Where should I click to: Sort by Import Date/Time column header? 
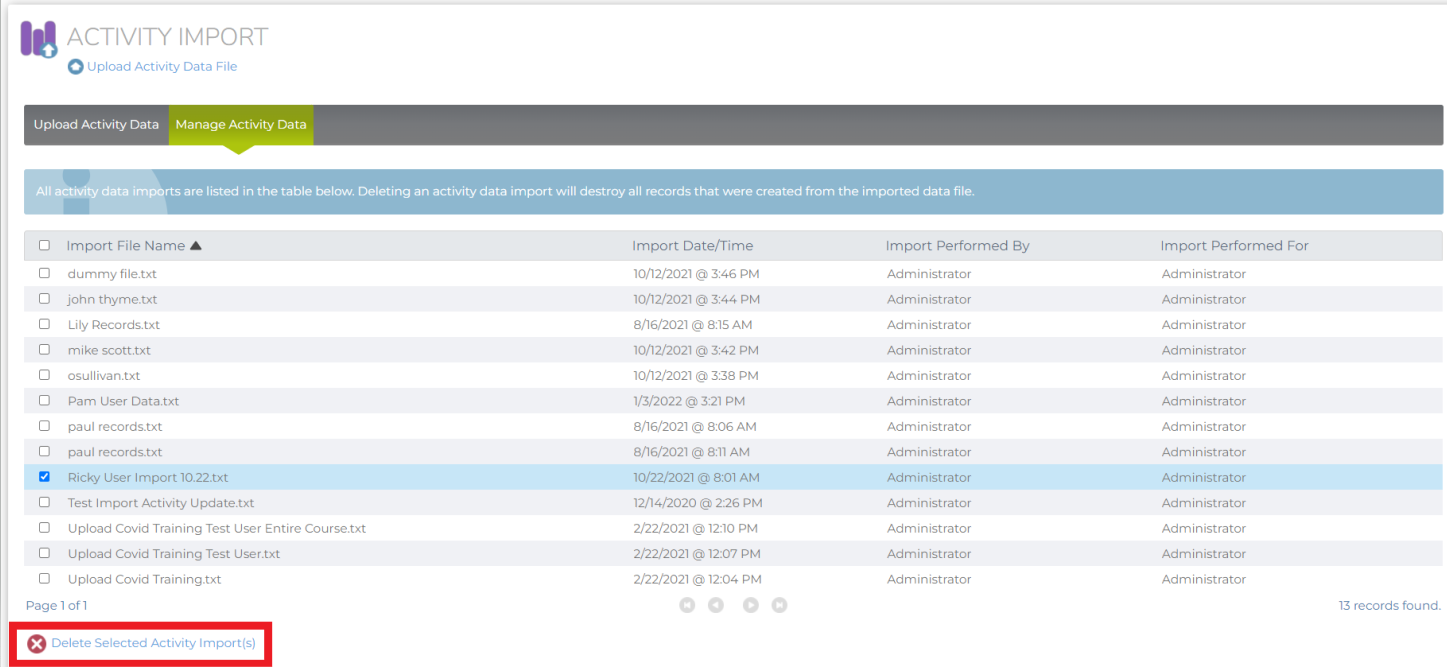693,246
